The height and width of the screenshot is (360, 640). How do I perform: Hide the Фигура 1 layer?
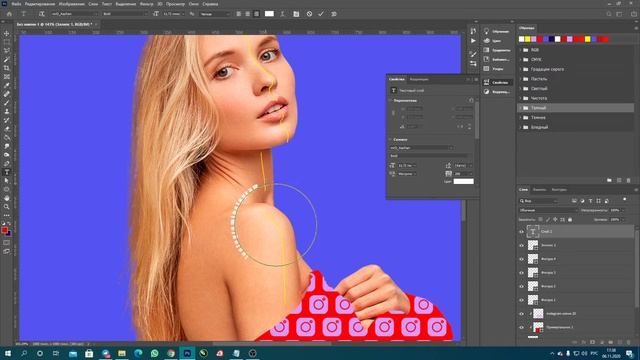[521, 300]
